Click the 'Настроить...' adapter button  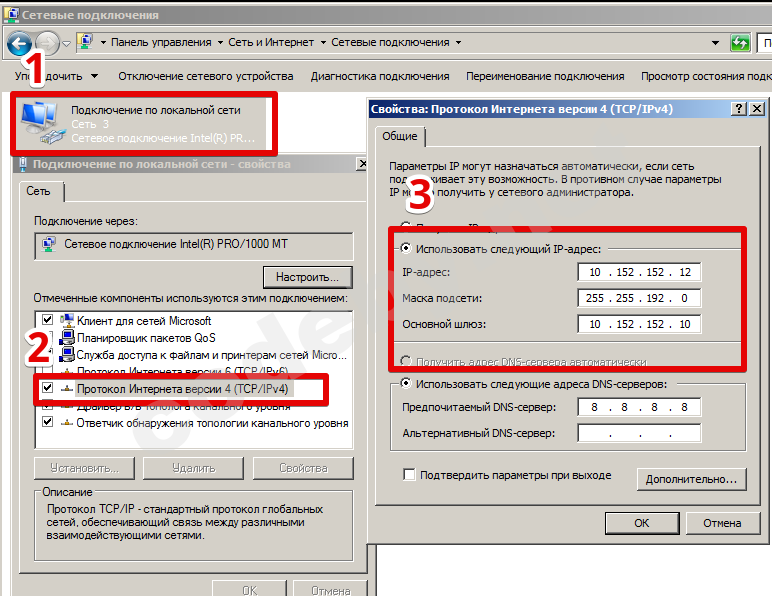(x=308, y=277)
